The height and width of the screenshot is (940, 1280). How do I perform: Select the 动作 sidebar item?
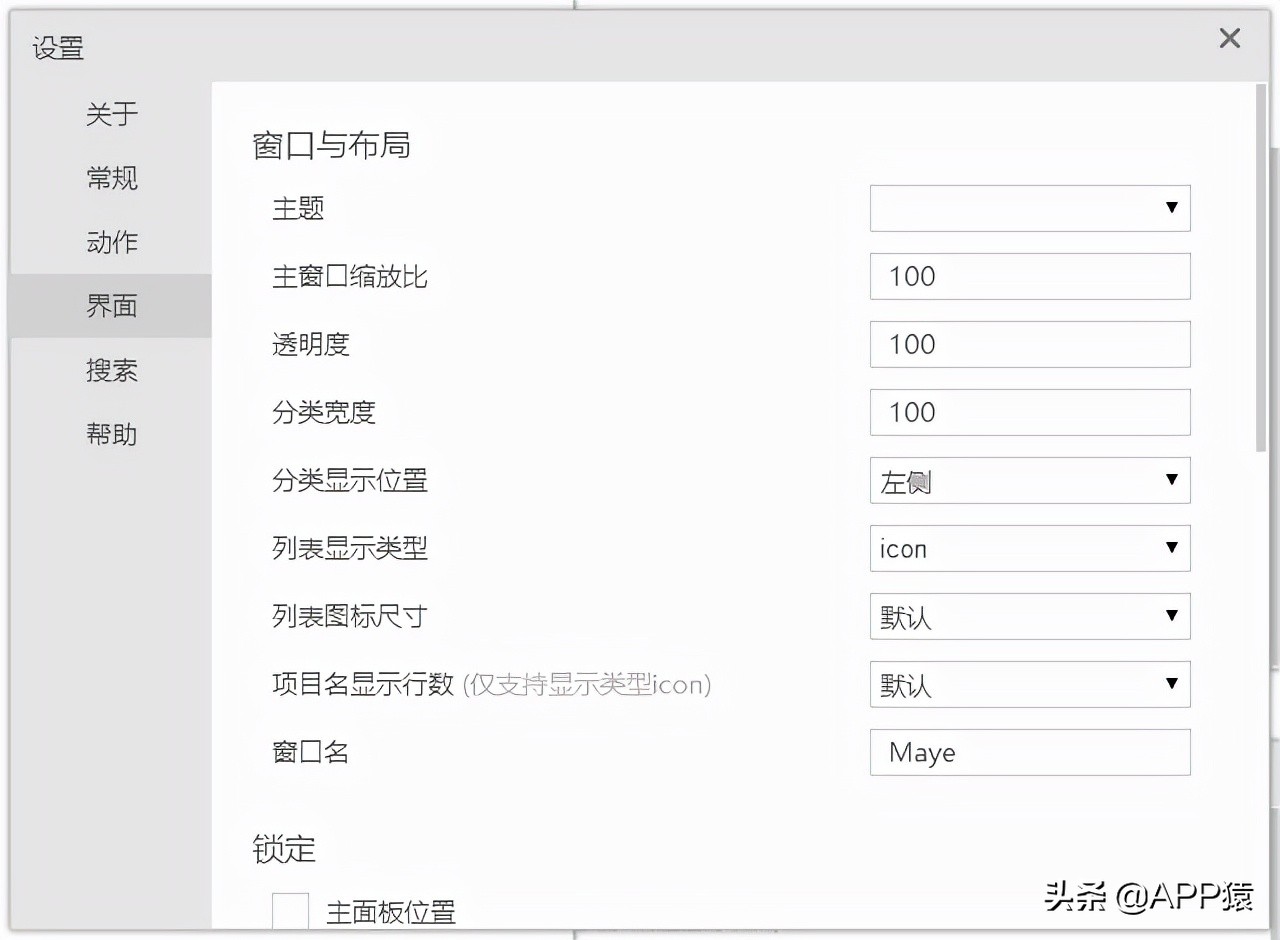point(111,243)
